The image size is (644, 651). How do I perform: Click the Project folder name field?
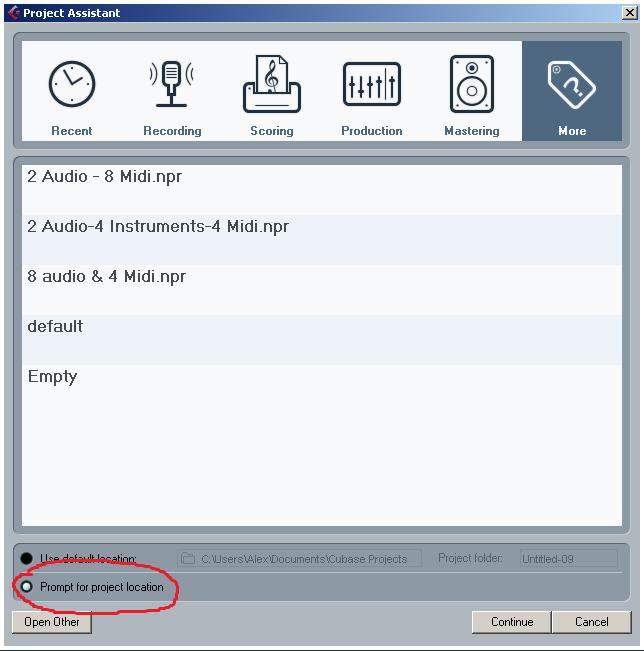point(569,559)
